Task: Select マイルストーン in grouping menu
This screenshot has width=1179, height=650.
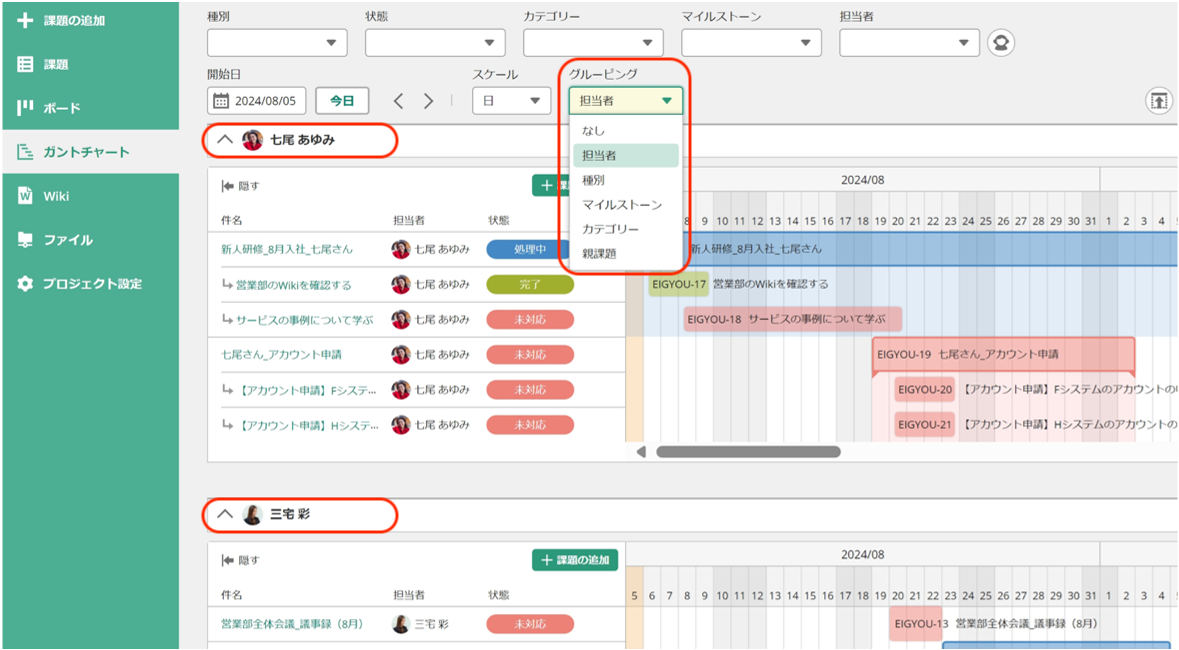Action: [622, 205]
